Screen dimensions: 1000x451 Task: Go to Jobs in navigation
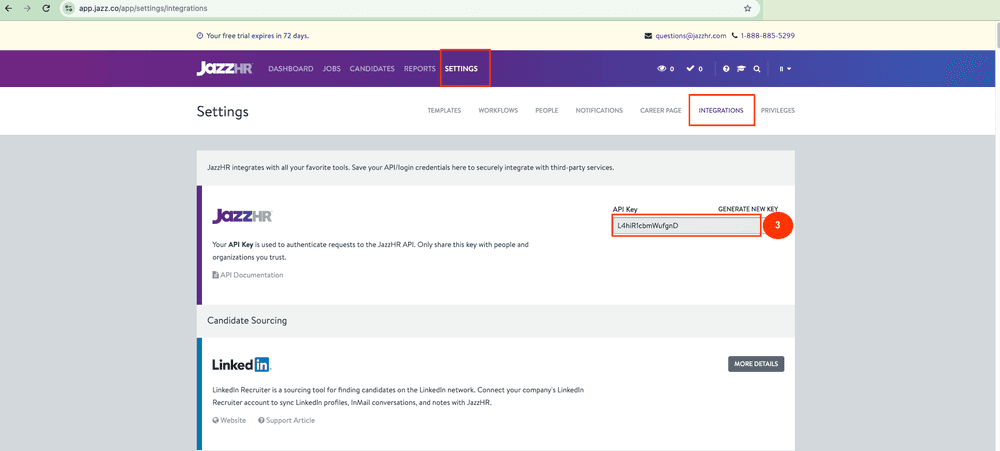tap(332, 69)
